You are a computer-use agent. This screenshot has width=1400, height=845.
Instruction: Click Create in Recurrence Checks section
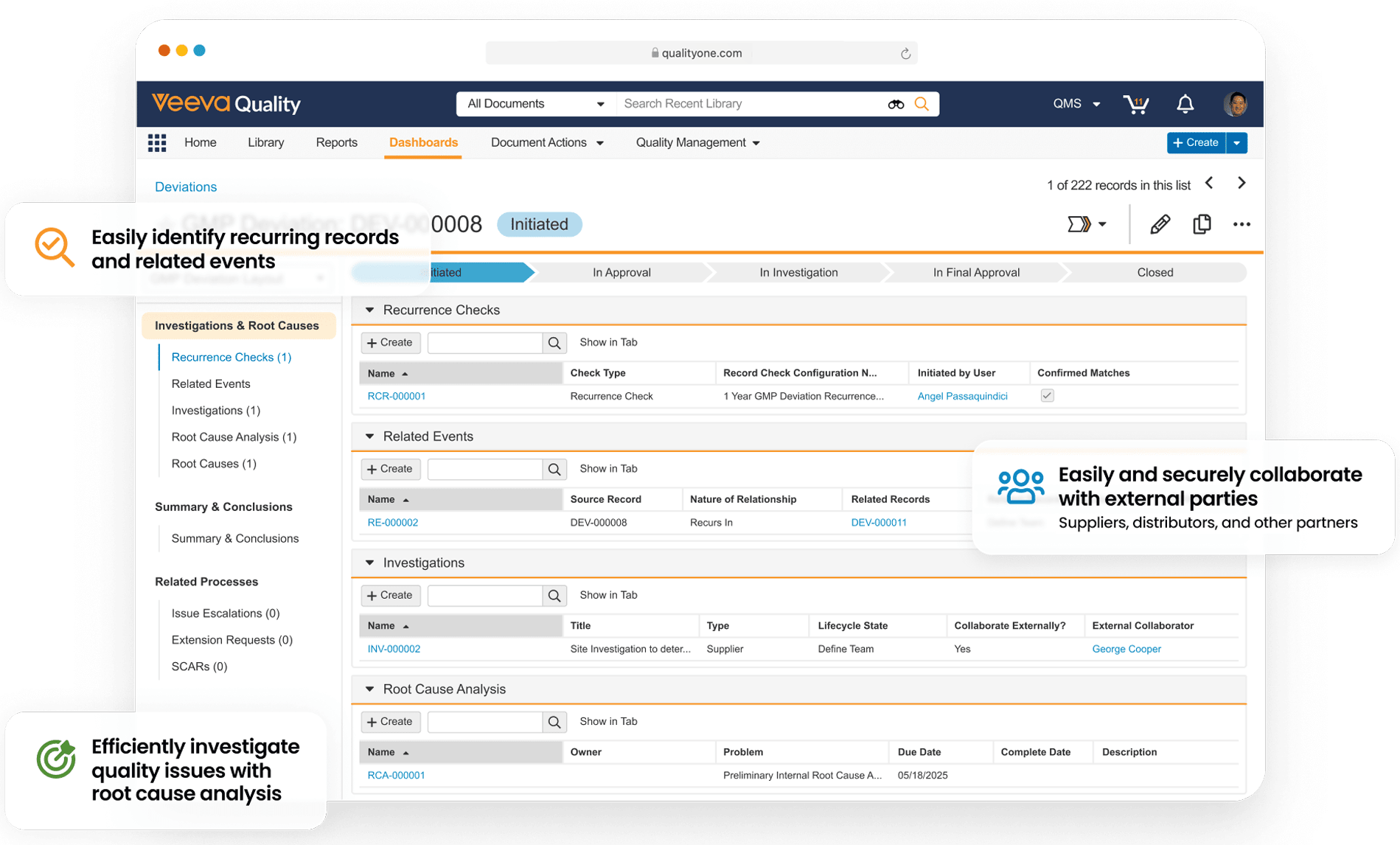tap(390, 343)
